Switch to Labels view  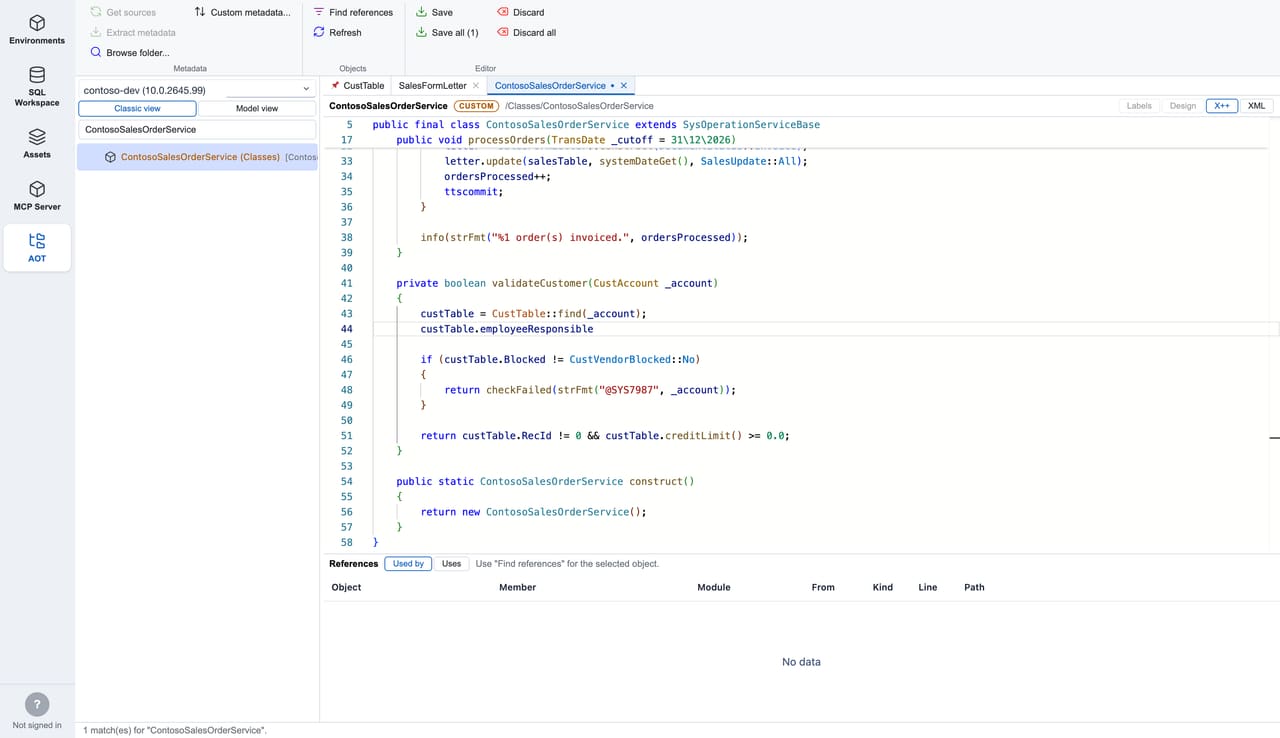coord(1139,105)
